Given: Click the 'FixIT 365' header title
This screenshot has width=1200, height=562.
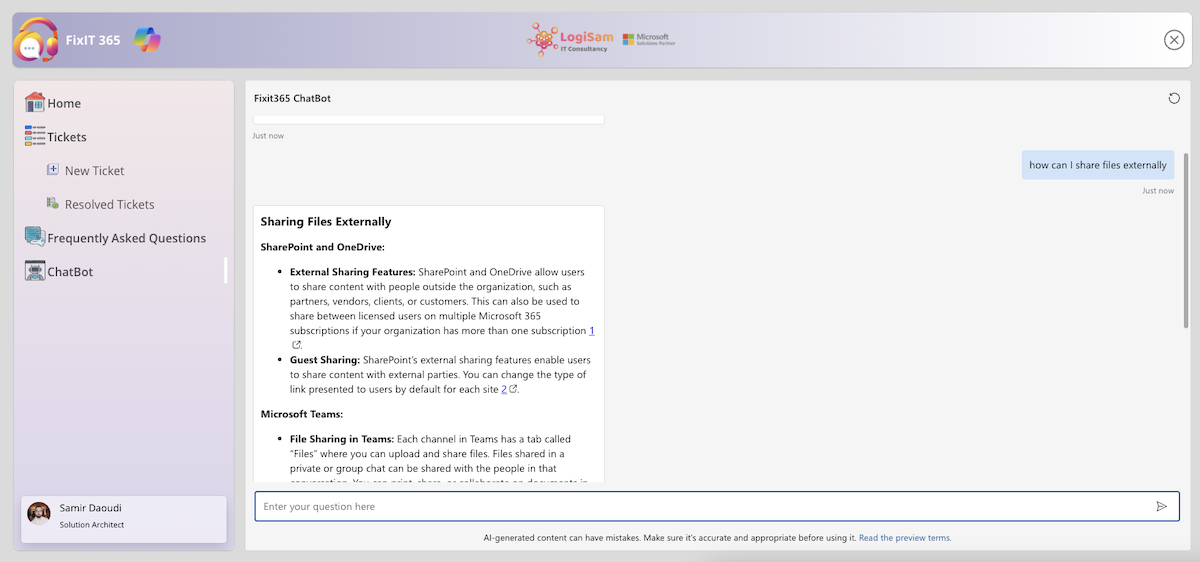Looking at the screenshot, I should click(x=93, y=40).
